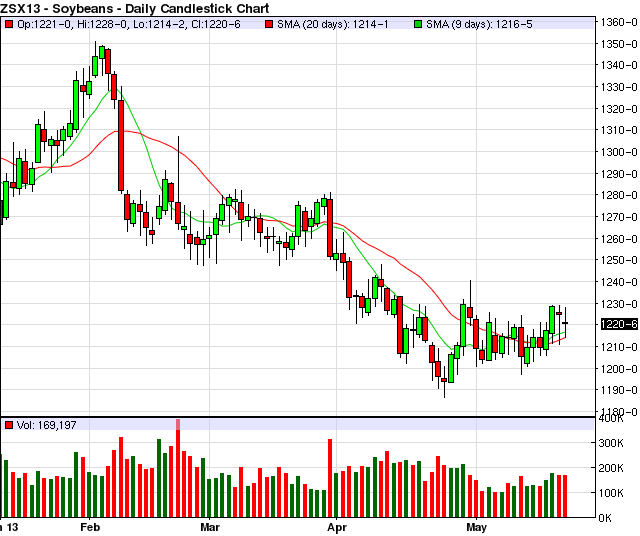
Task: Click the Feb date axis label
Action: coord(90,527)
